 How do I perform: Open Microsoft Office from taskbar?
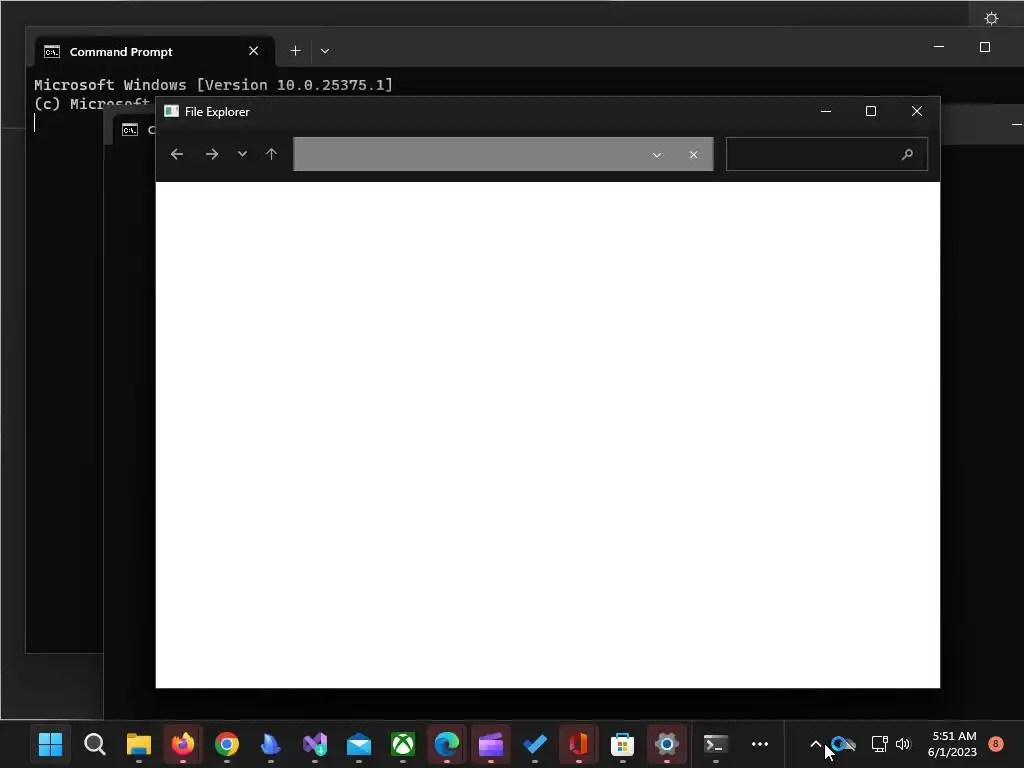579,744
